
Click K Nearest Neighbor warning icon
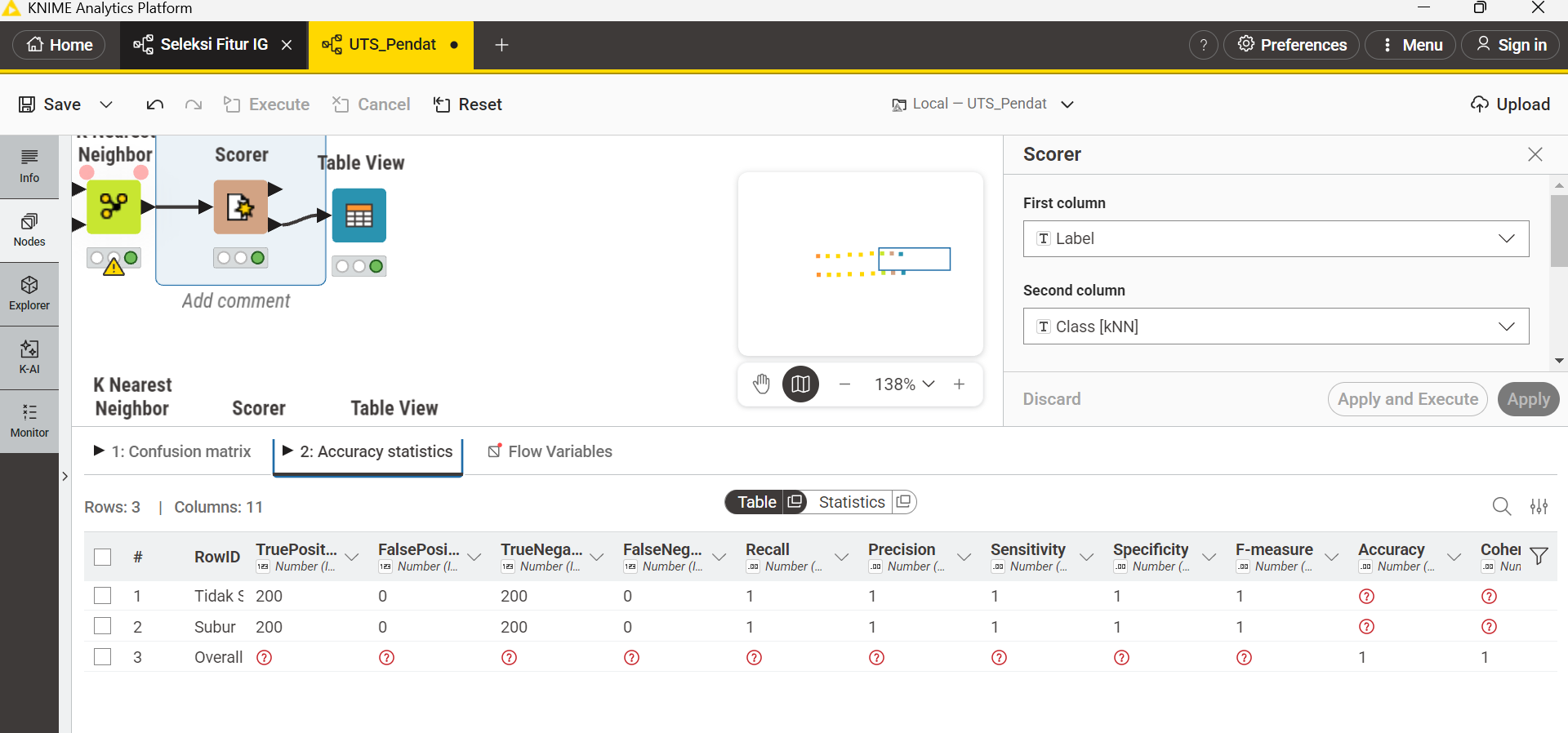pos(114,266)
